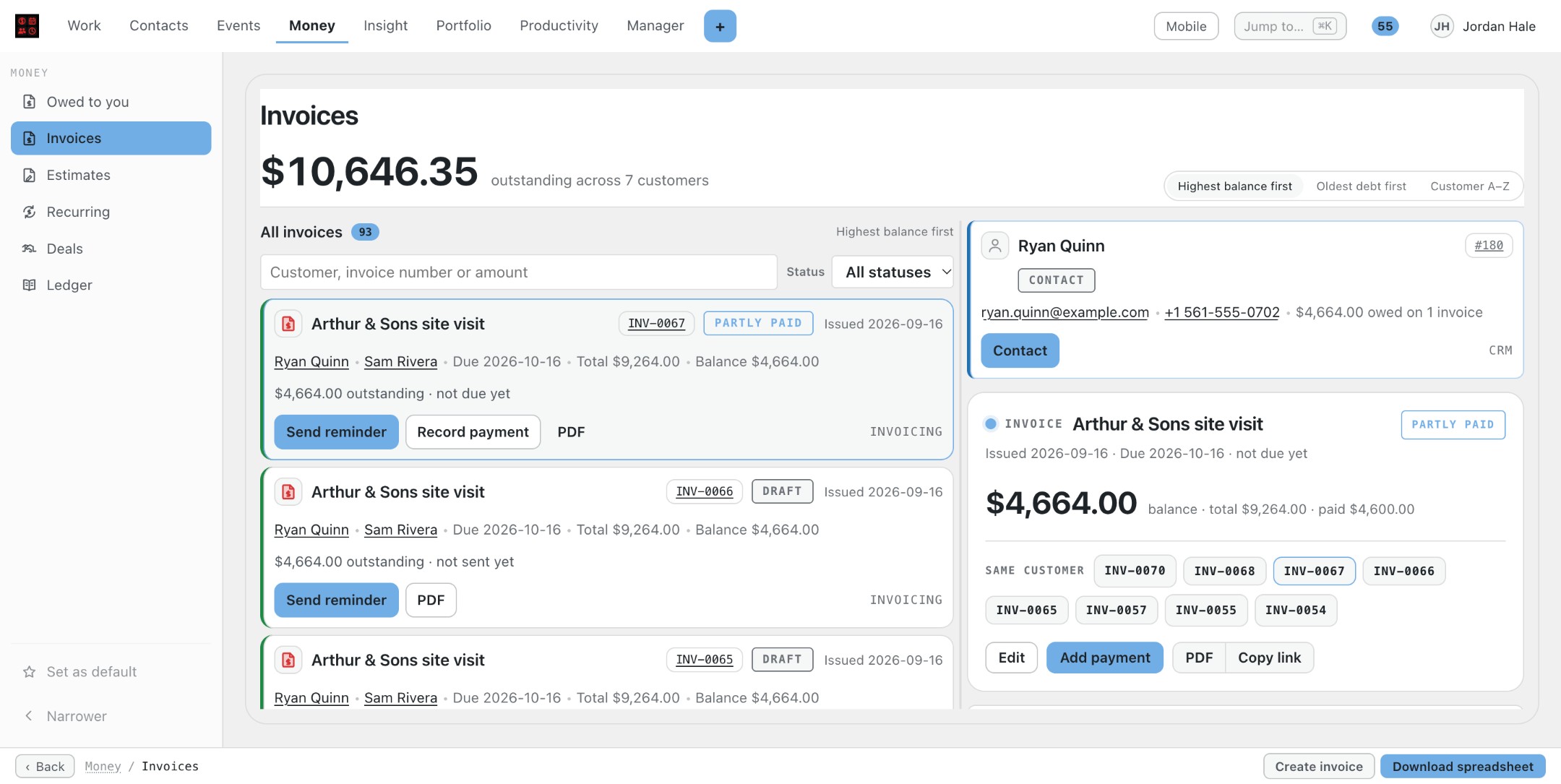Click Set as default star
This screenshot has width=1561, height=784.
[29, 672]
